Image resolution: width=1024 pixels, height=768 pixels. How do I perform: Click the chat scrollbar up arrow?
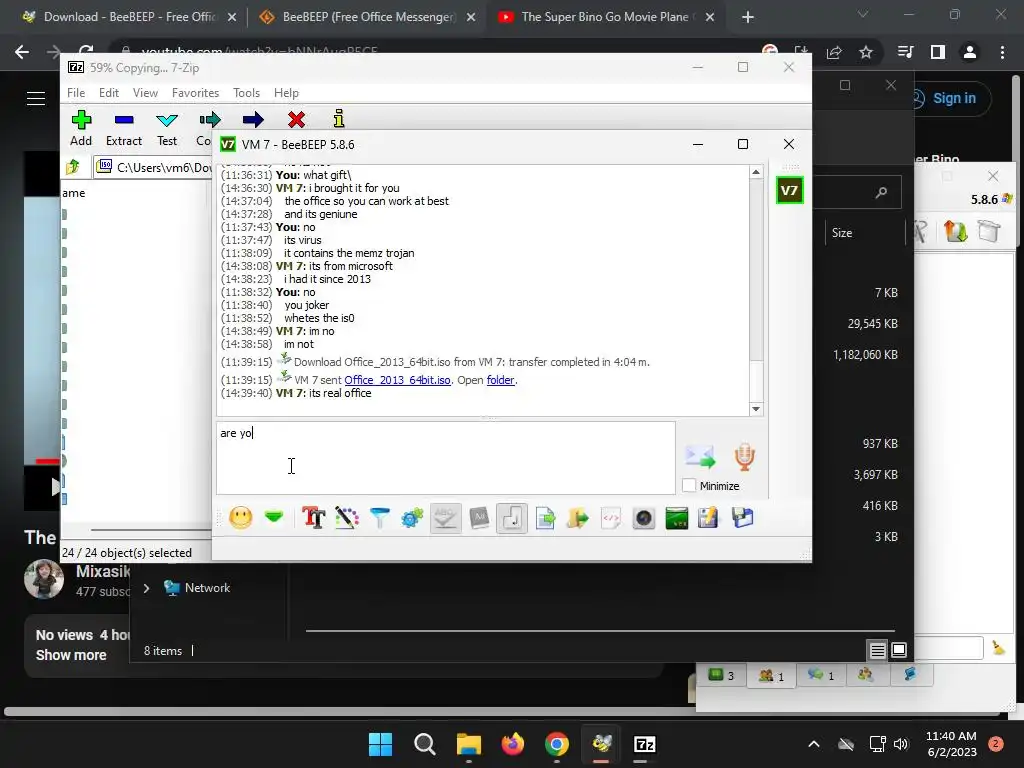point(756,172)
